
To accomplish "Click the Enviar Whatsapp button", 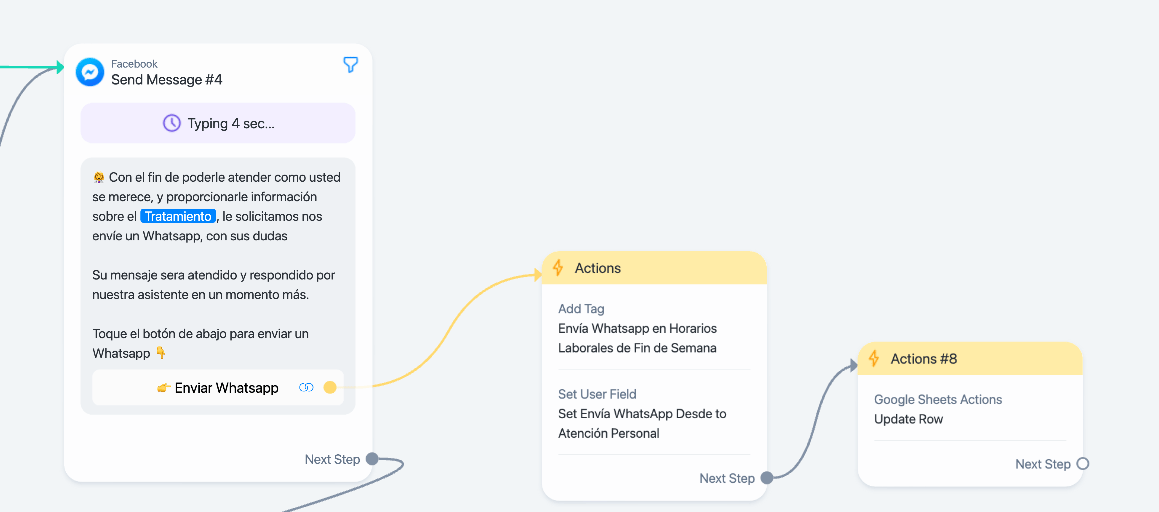I will pyautogui.click(x=218, y=388).
